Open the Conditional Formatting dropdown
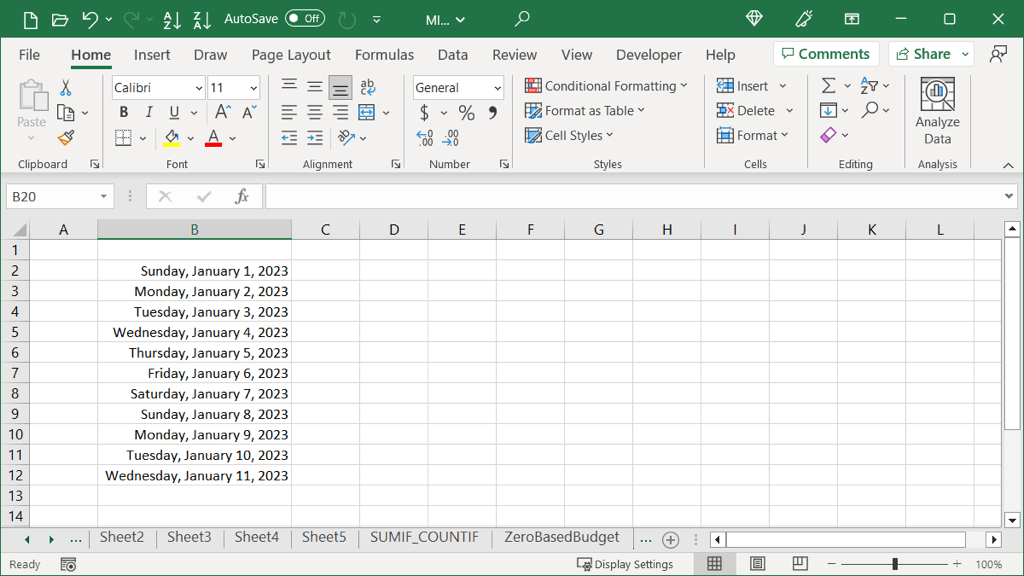 coord(606,86)
